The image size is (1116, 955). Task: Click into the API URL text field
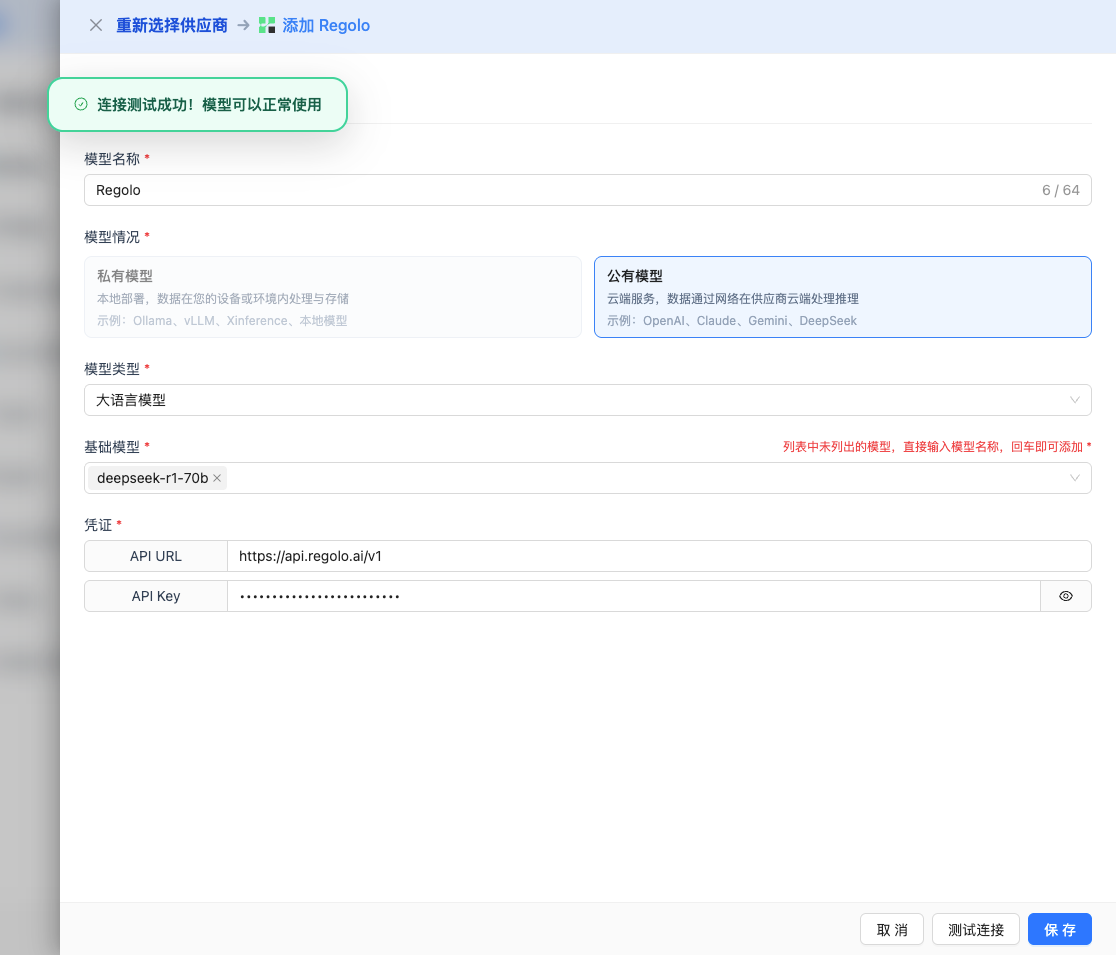[x=658, y=556]
